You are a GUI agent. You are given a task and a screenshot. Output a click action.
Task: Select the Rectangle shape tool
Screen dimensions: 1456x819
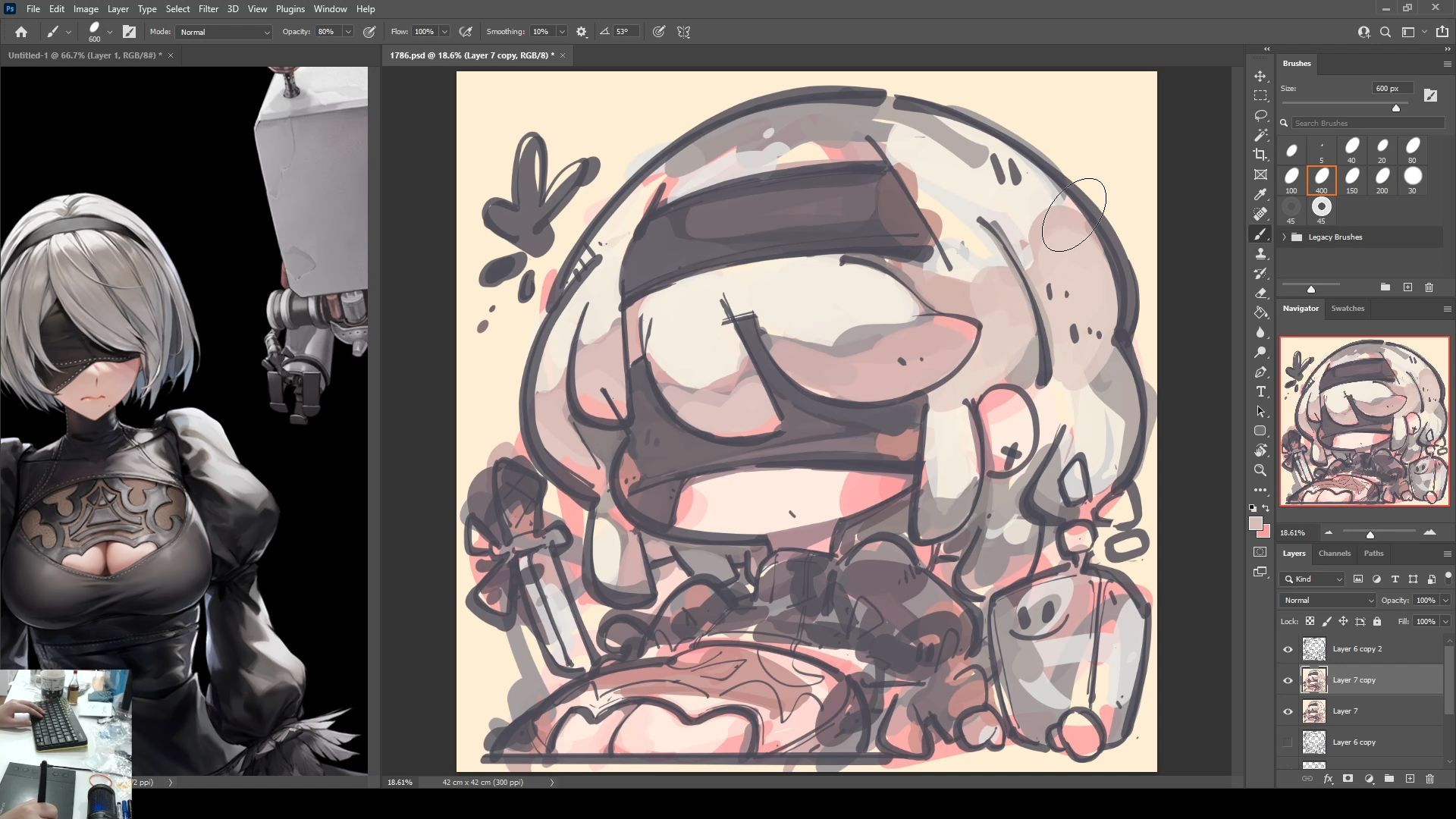(1260, 431)
